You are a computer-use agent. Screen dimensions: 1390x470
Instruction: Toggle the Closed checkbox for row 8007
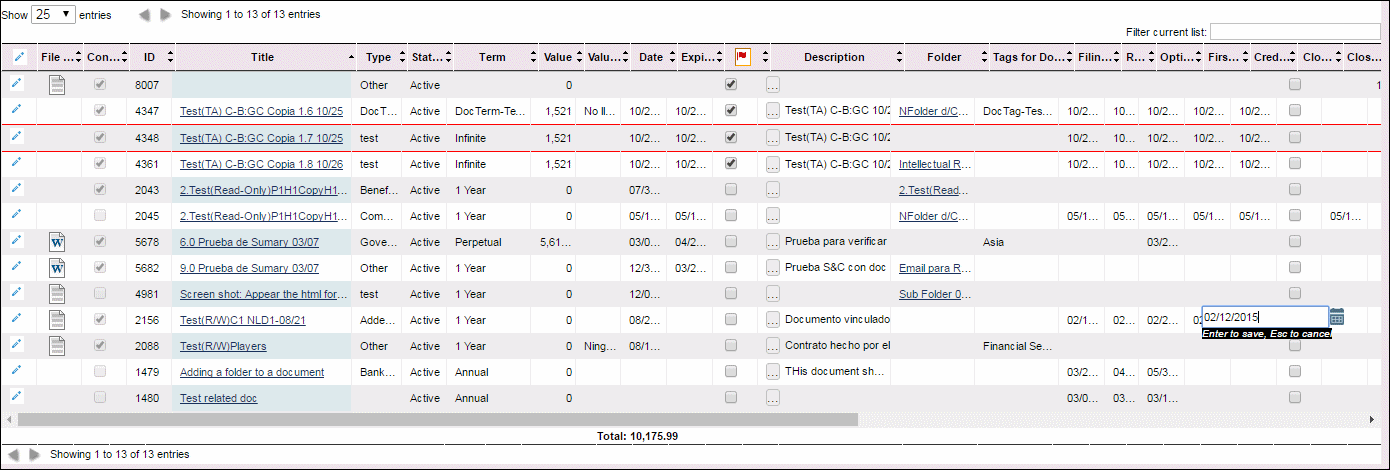[1295, 85]
